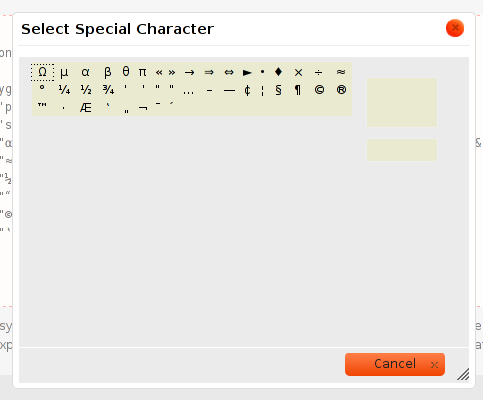Insert the micro µ symbol
Screen dimensions: 483x400
pos(64,72)
